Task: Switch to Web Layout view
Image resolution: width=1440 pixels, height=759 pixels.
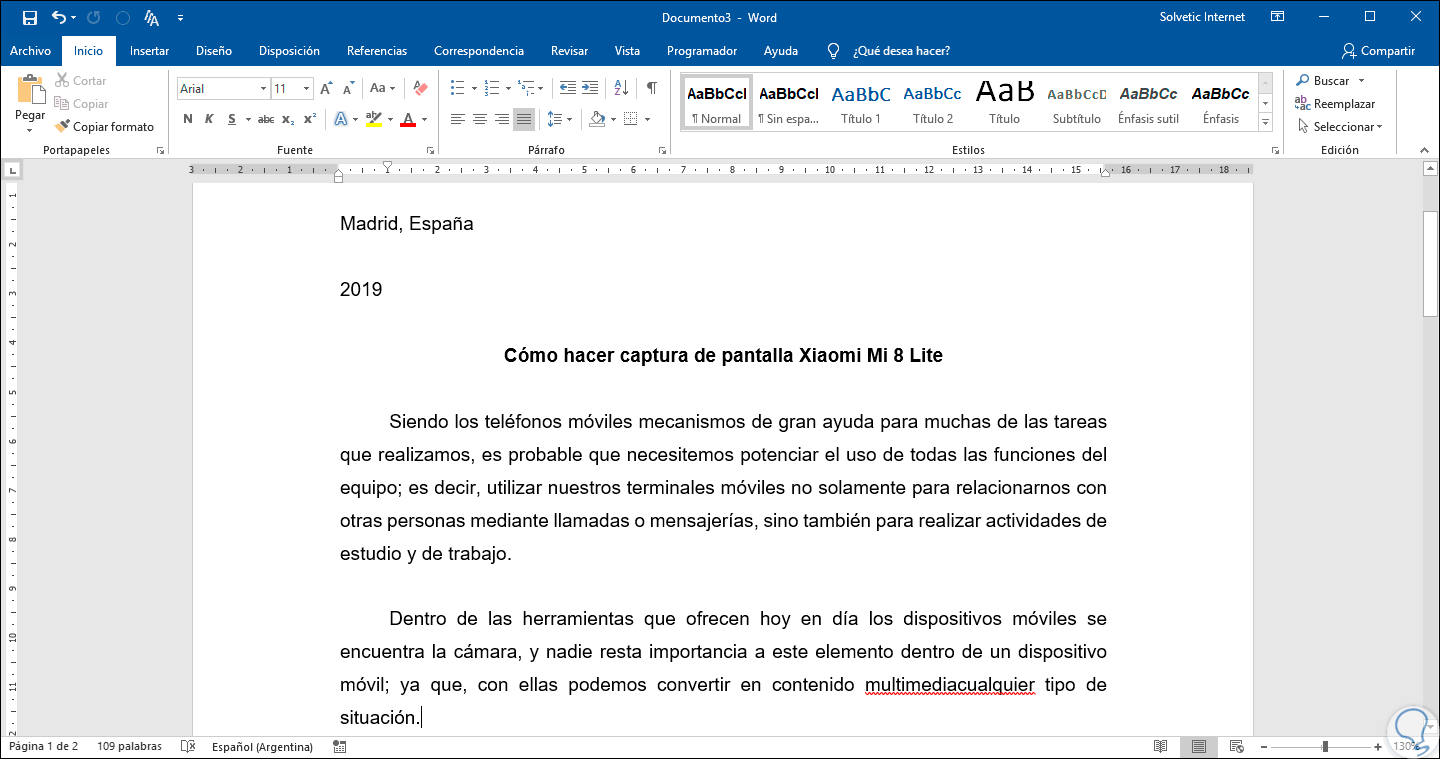Action: 1236,746
